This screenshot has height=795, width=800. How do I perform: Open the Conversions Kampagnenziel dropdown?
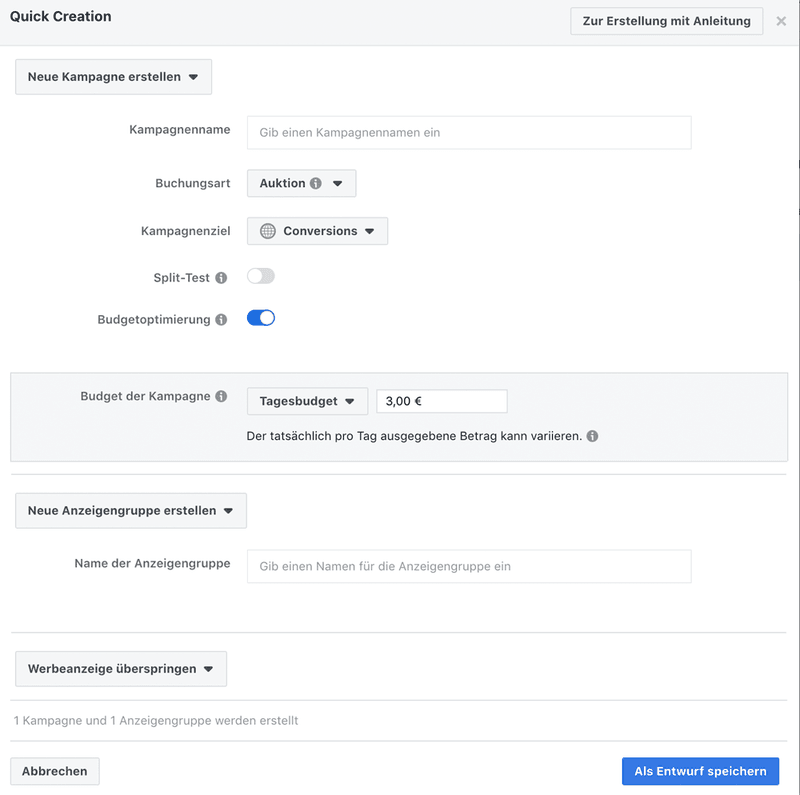pos(317,231)
